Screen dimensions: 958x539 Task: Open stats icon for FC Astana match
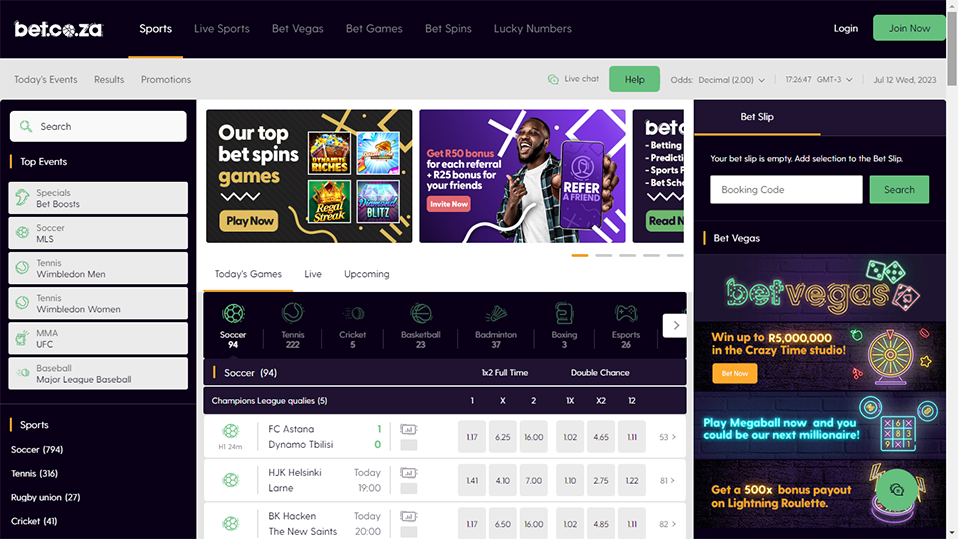click(409, 429)
